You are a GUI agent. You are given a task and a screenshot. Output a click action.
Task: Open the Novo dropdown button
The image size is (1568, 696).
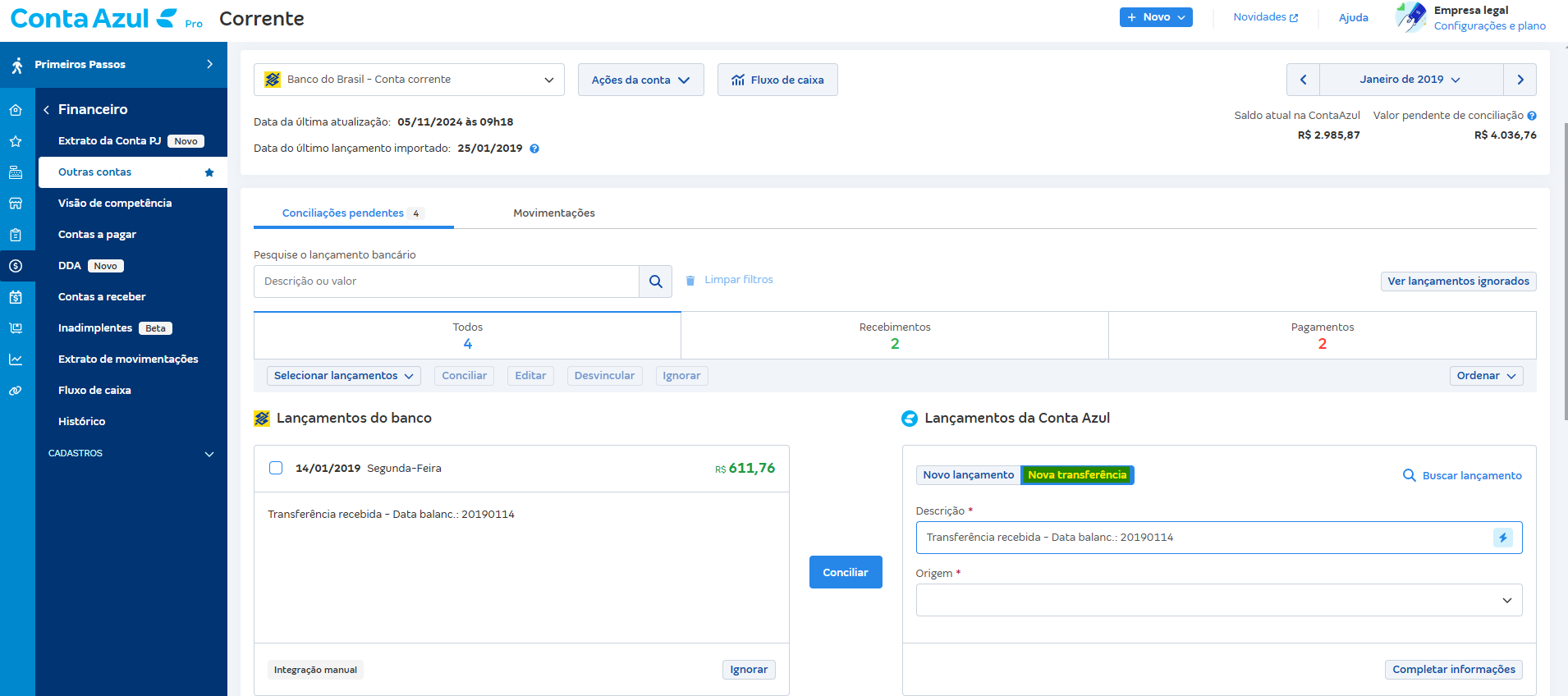click(x=1156, y=17)
